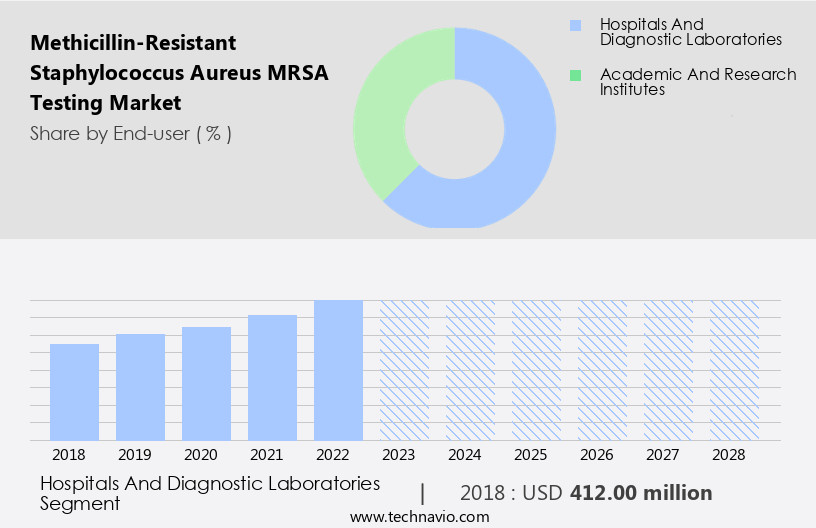Click the green Academic legend color square
Image resolution: width=816 pixels, height=528 pixels.
pyautogui.click(x=574, y=75)
